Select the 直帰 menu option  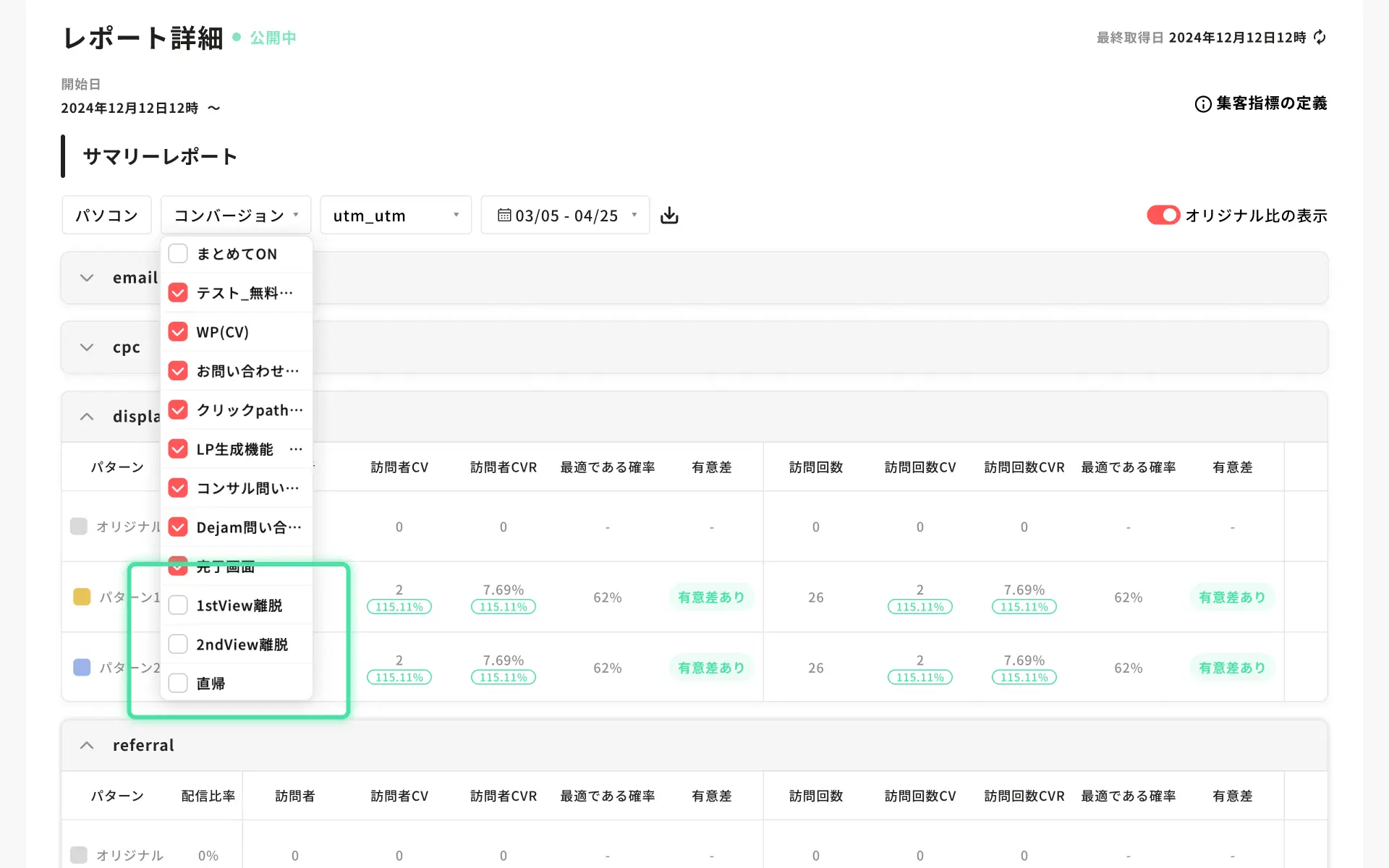click(x=211, y=684)
